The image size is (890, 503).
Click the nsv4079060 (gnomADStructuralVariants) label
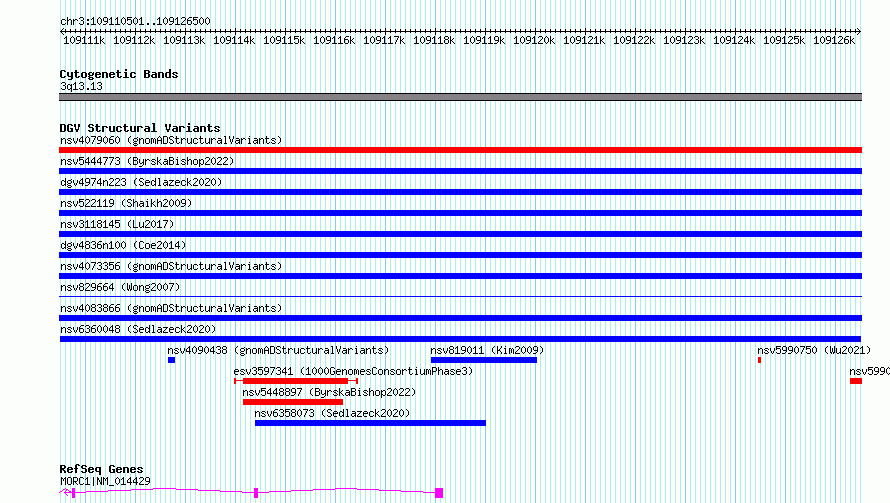(x=171, y=140)
